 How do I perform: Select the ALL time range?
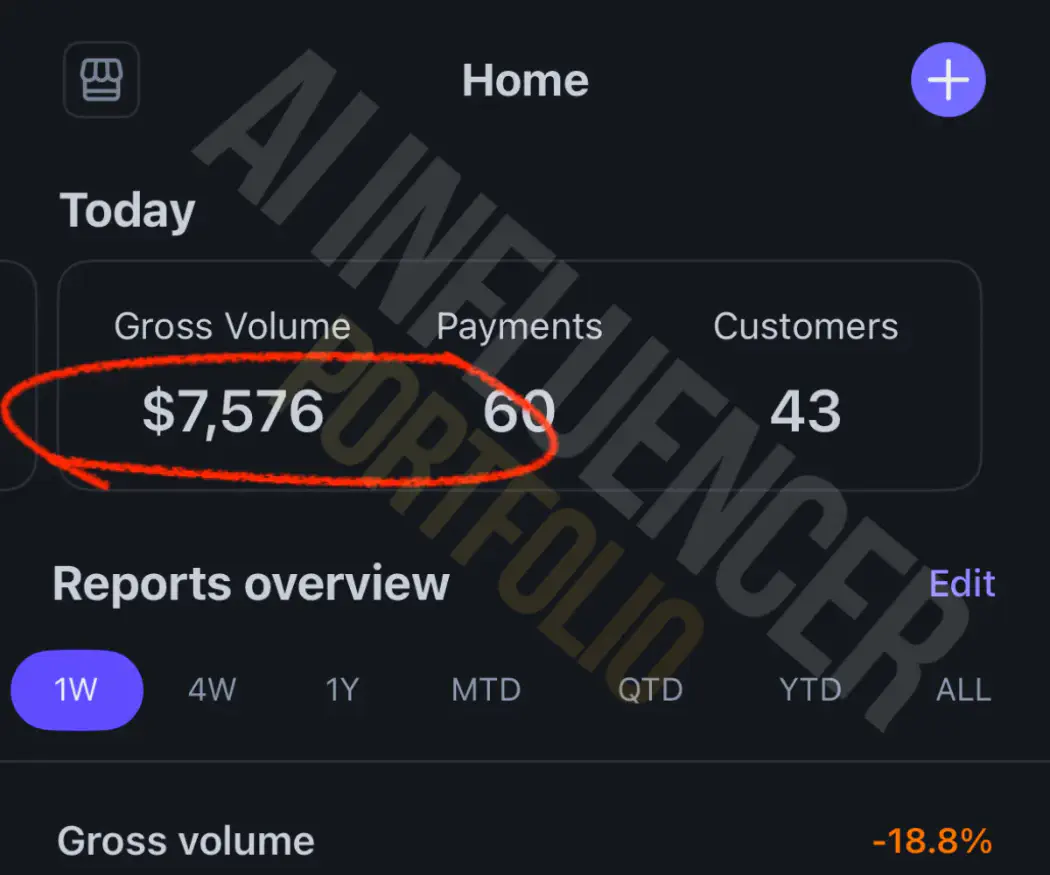[964, 690]
